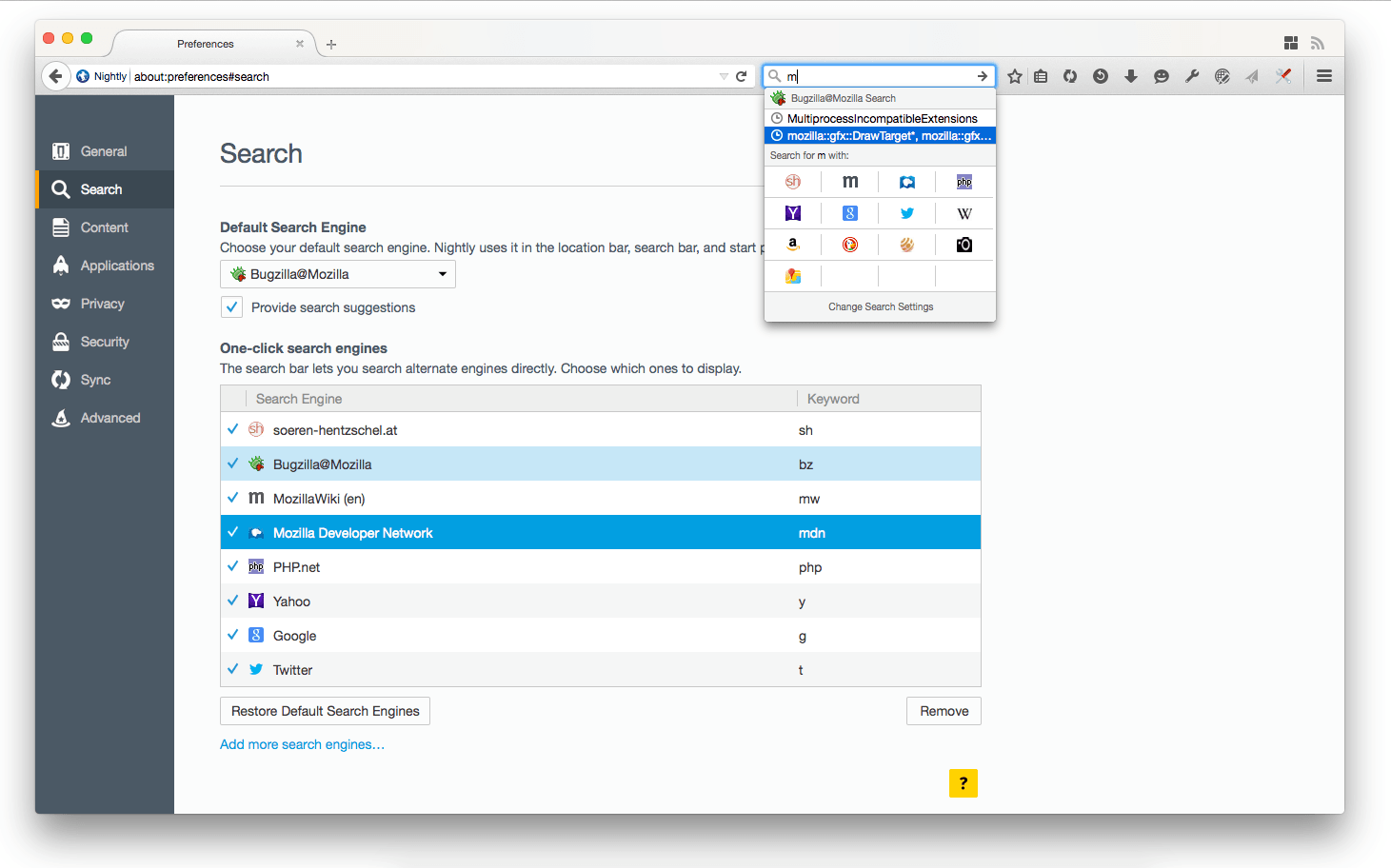The height and width of the screenshot is (868, 1391).
Task: Uncheck the PHP.net engine
Action: pyautogui.click(x=233, y=566)
